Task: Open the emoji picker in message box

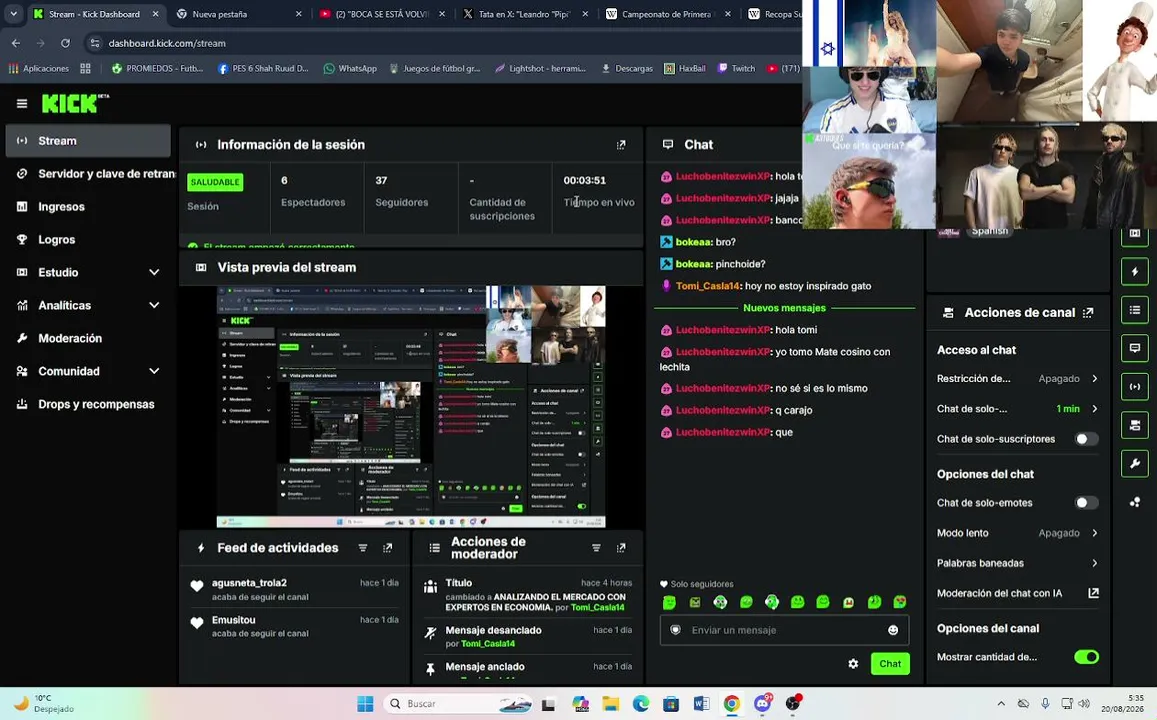Action: click(893, 630)
